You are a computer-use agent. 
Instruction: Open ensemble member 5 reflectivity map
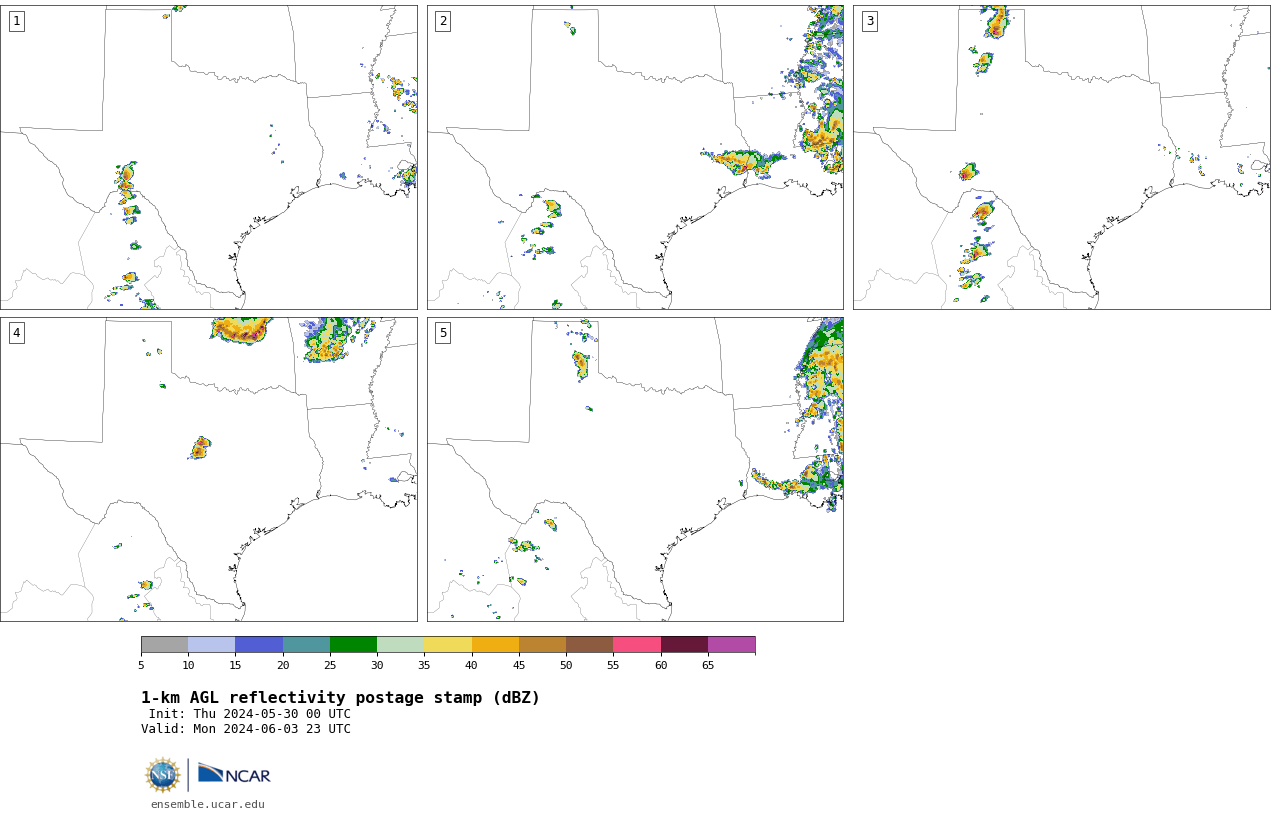tap(635, 470)
